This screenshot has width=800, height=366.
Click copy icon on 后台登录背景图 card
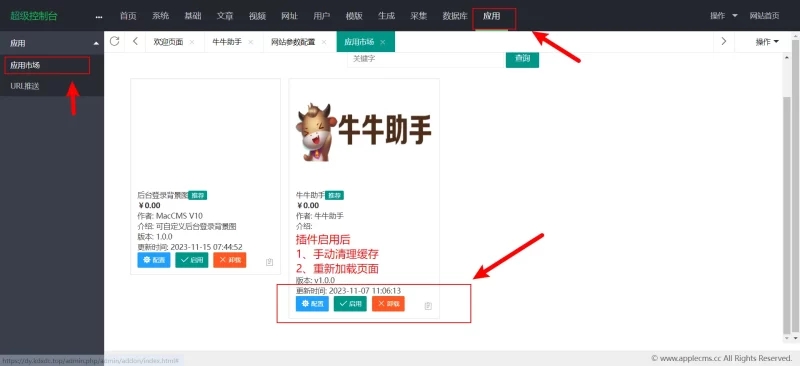point(269,262)
